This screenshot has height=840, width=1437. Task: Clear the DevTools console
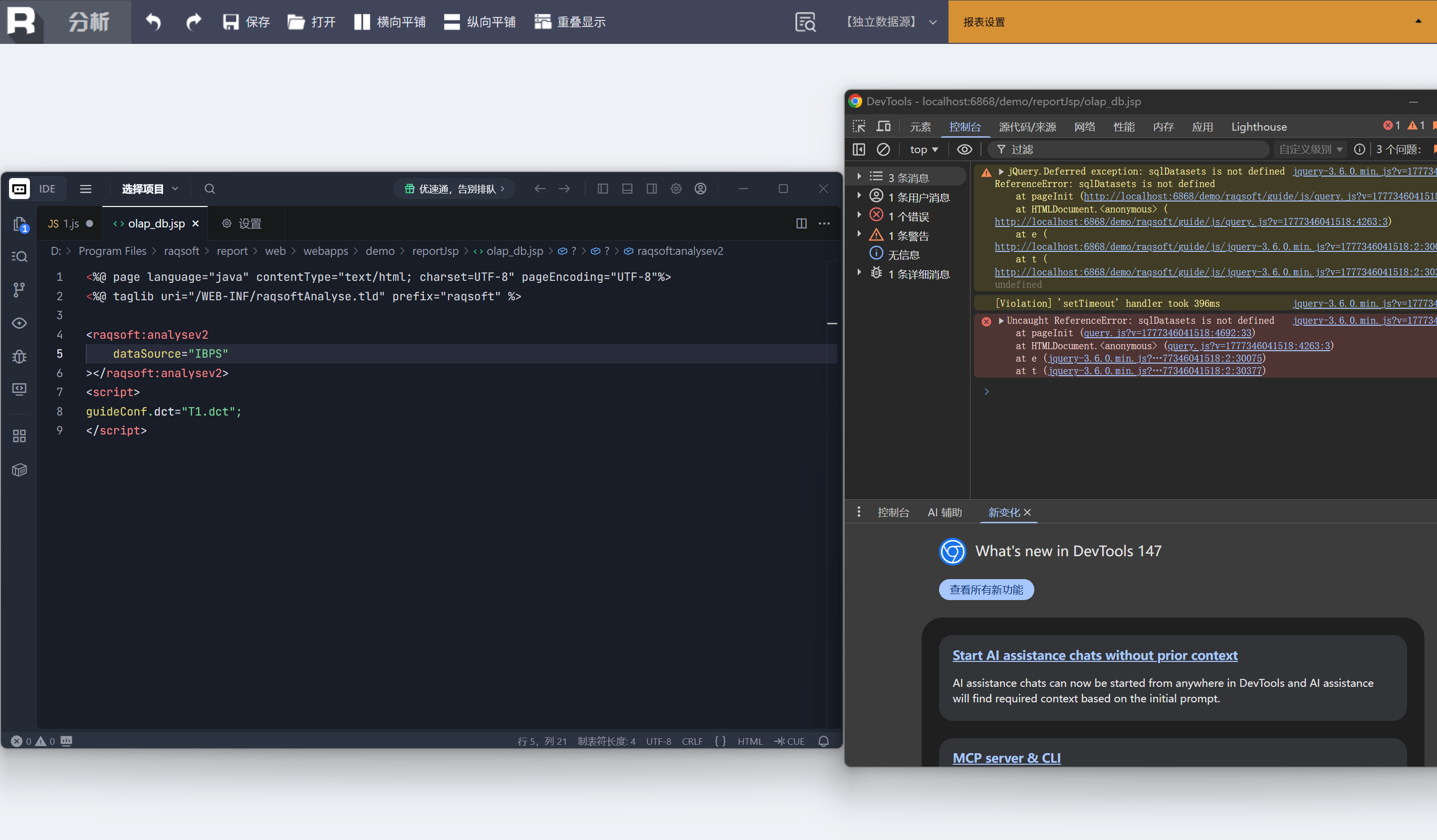[x=883, y=149]
